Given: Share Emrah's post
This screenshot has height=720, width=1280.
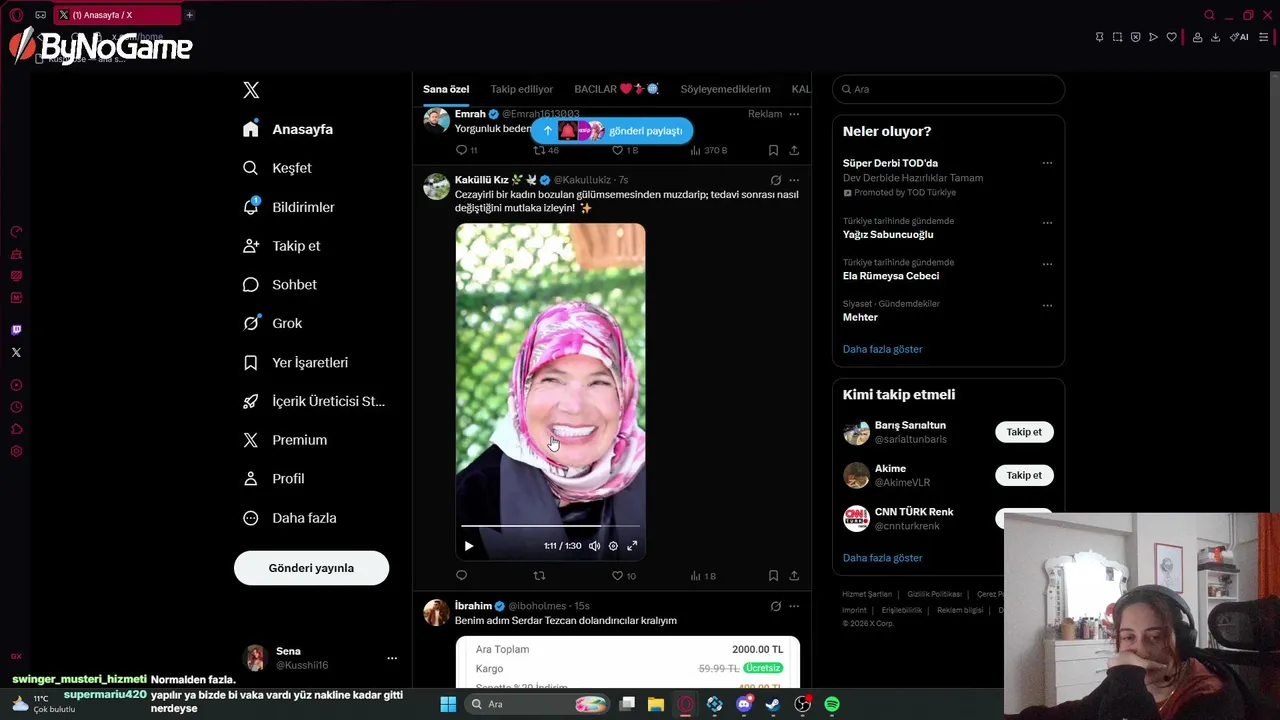Looking at the screenshot, I should (794, 150).
